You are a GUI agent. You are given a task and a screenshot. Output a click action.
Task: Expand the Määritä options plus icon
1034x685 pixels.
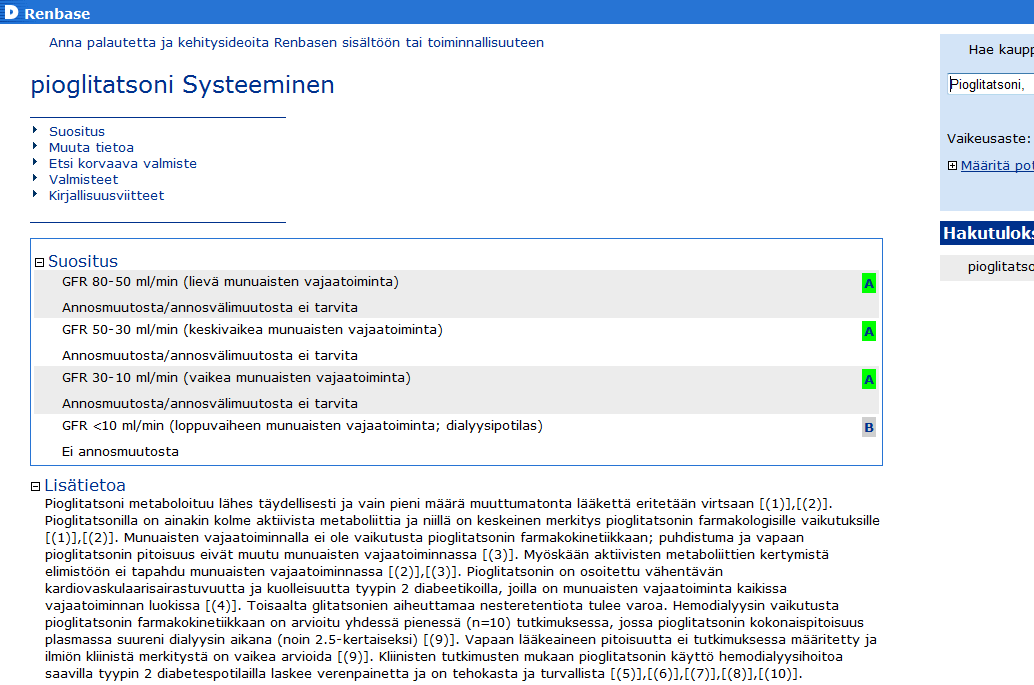952,165
